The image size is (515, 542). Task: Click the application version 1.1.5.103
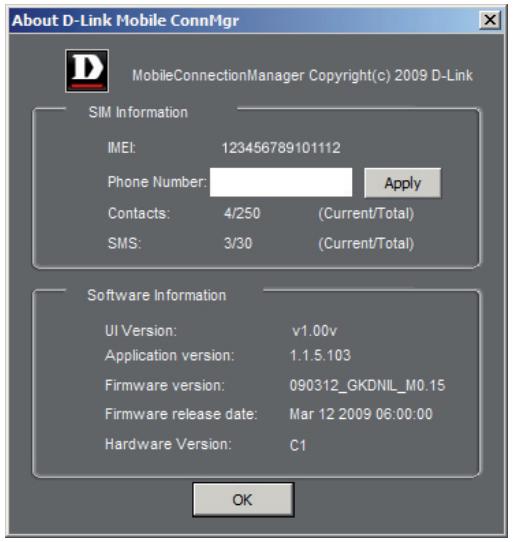coord(320,355)
